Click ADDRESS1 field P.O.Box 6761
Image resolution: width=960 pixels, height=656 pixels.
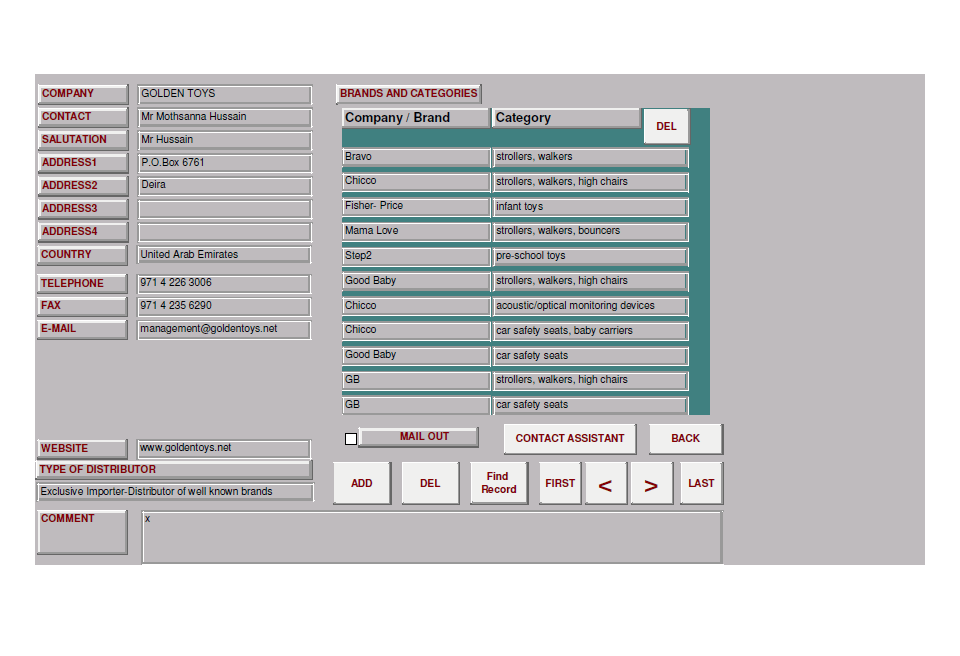coord(225,163)
